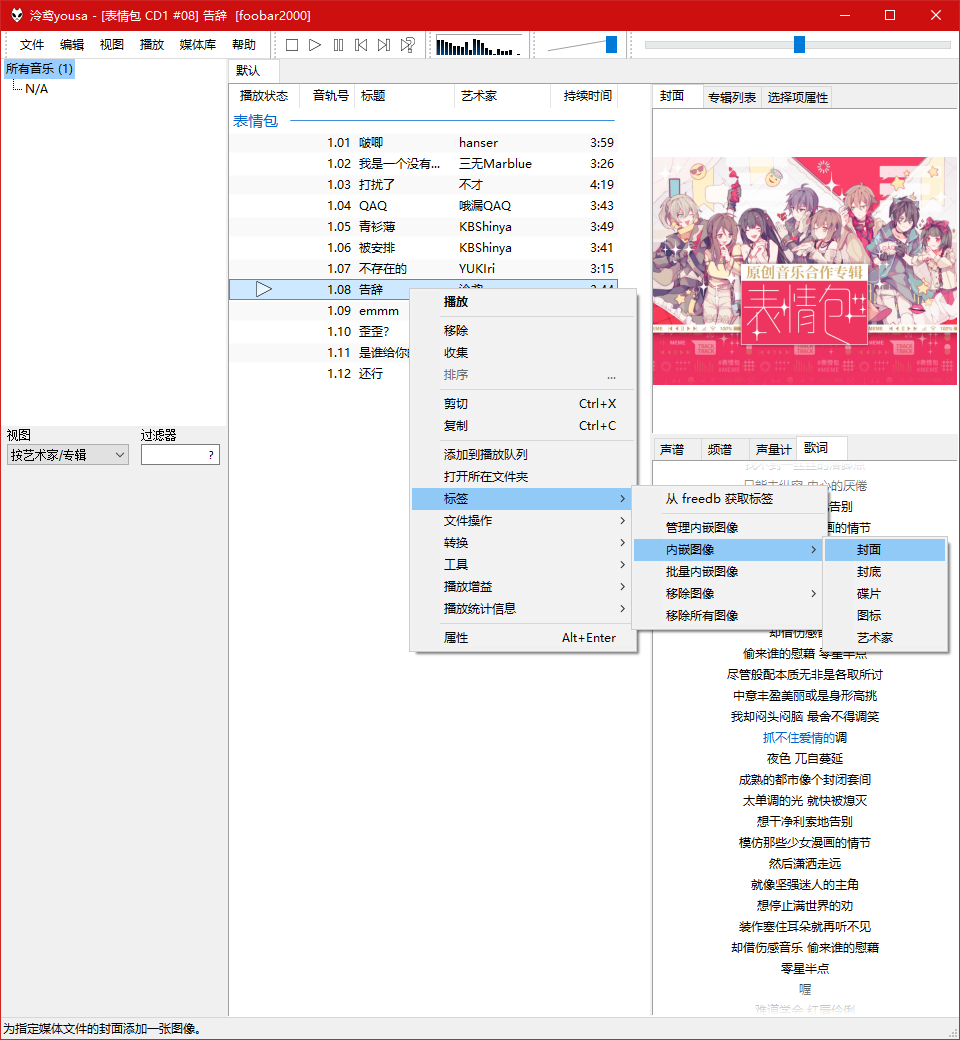Image resolution: width=960 pixels, height=1040 pixels.
Task: Open the 按艺术家/专辑 view dropdown
Action: tap(67, 455)
